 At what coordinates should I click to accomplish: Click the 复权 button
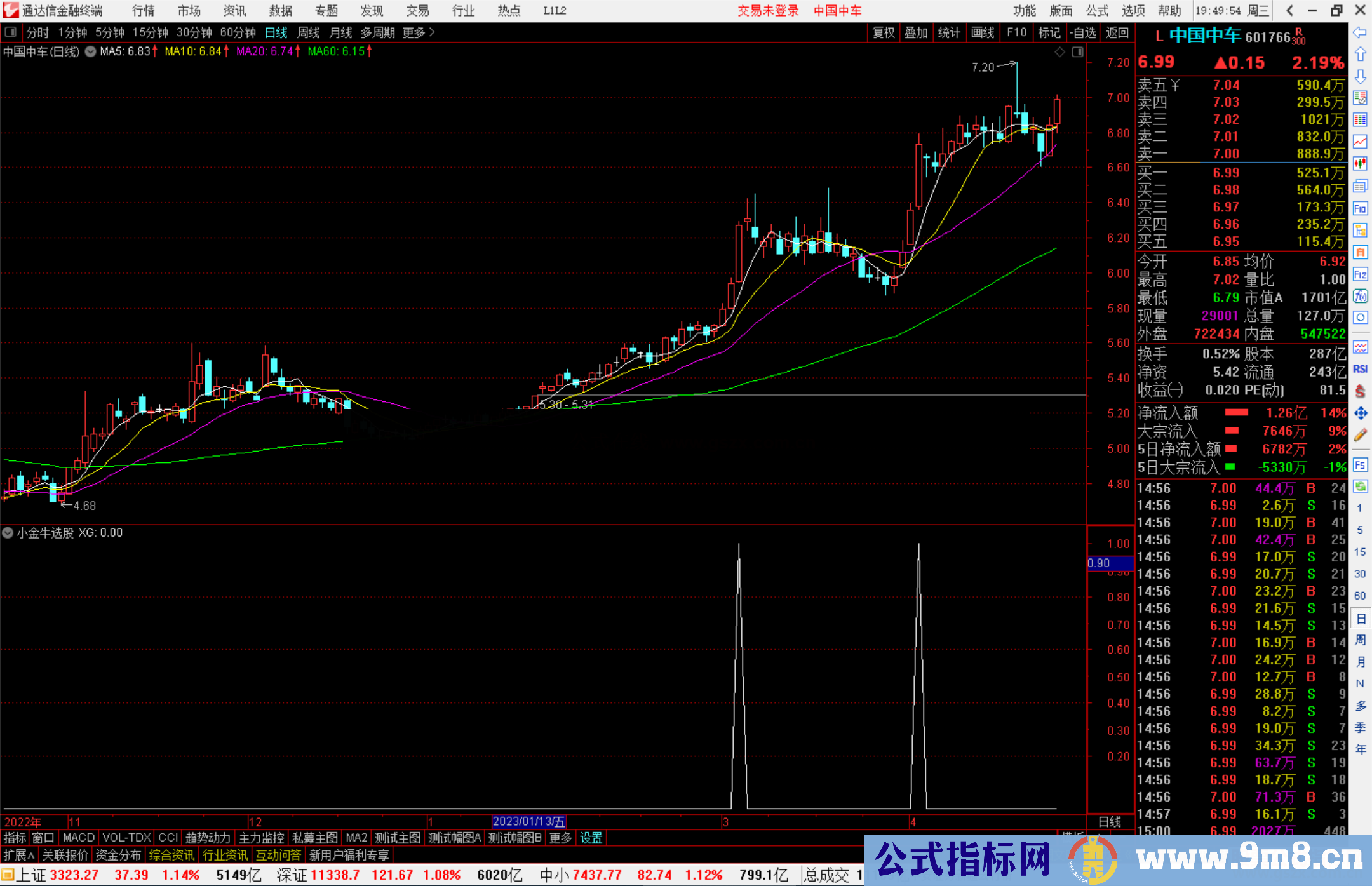(x=884, y=32)
